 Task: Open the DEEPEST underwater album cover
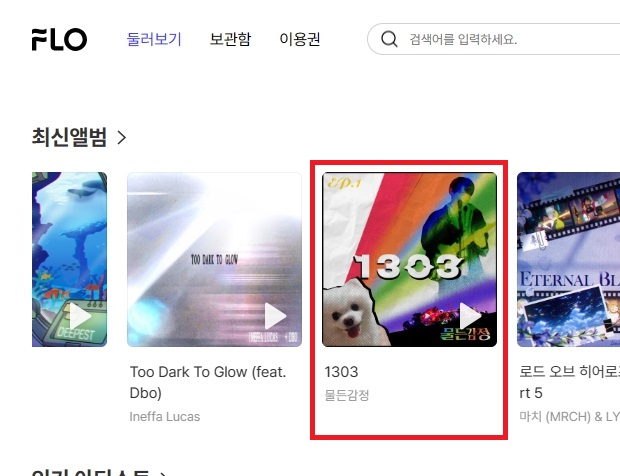[x=69, y=259]
